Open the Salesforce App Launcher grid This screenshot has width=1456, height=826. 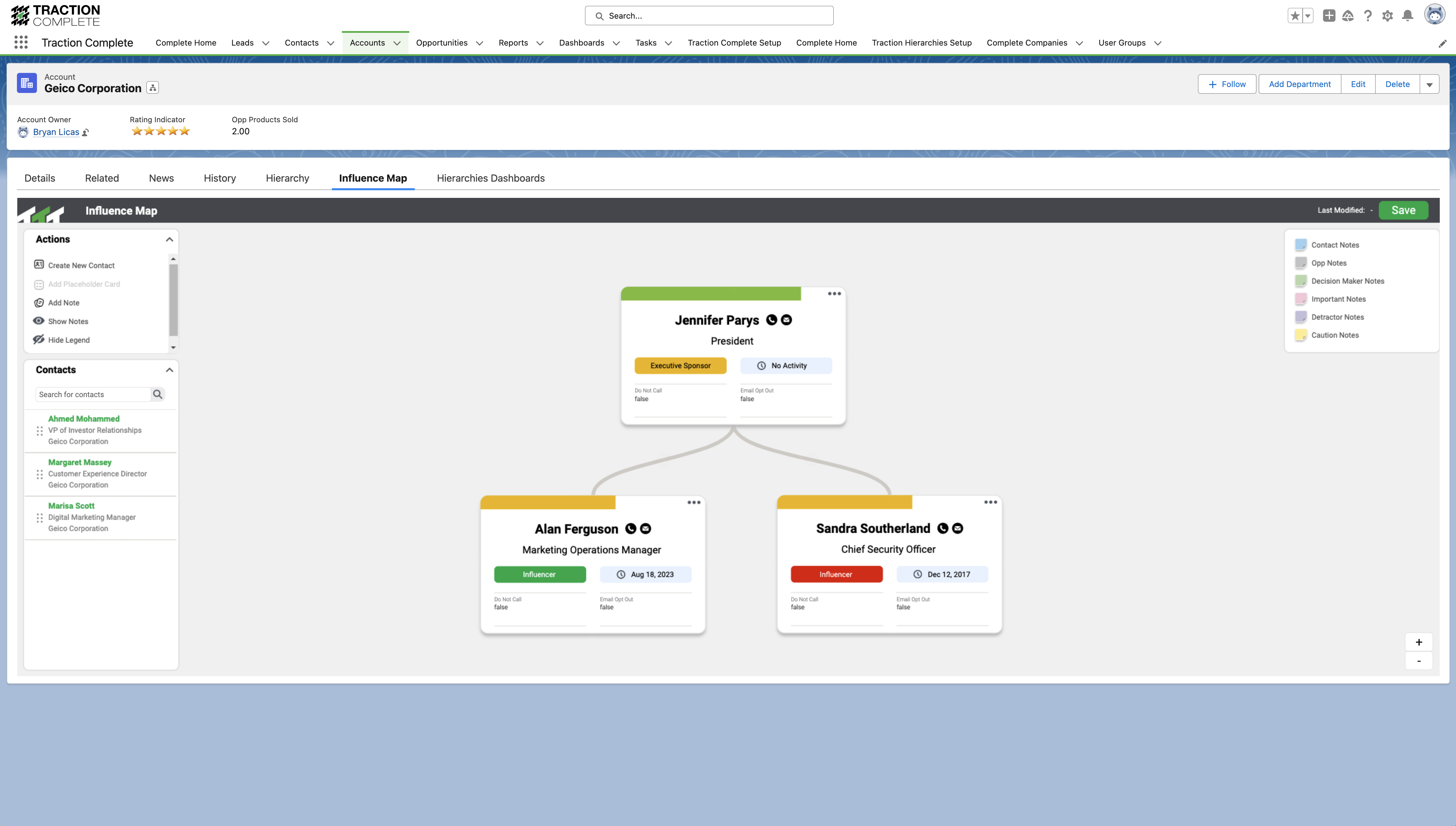20,42
